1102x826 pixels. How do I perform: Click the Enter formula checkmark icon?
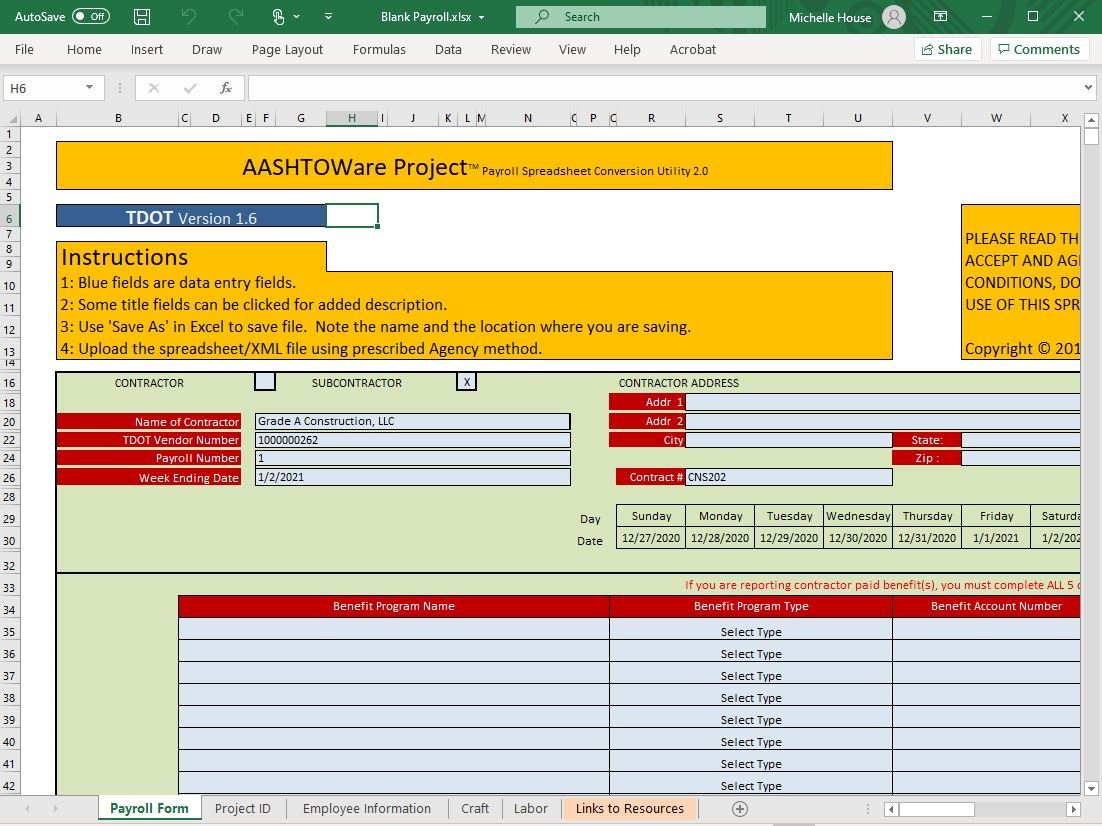pyautogui.click(x=190, y=88)
